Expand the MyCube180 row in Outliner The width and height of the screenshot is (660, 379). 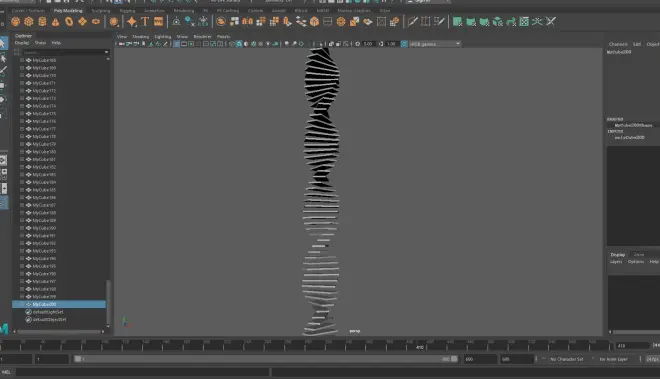pos(22,152)
